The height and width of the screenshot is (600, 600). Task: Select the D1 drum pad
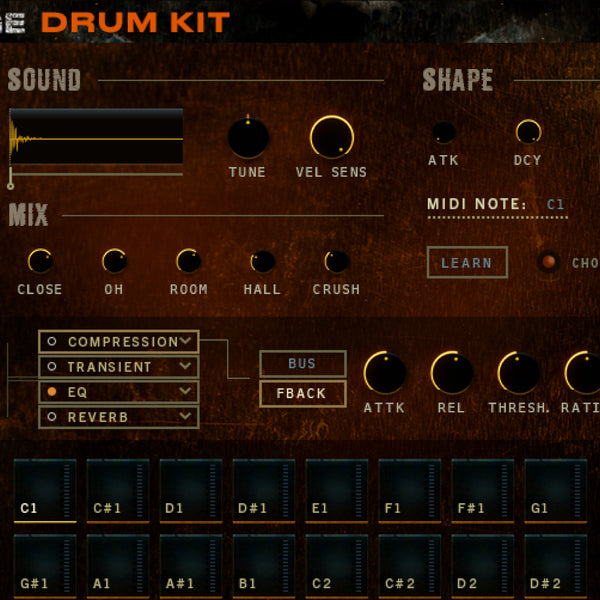coord(191,491)
